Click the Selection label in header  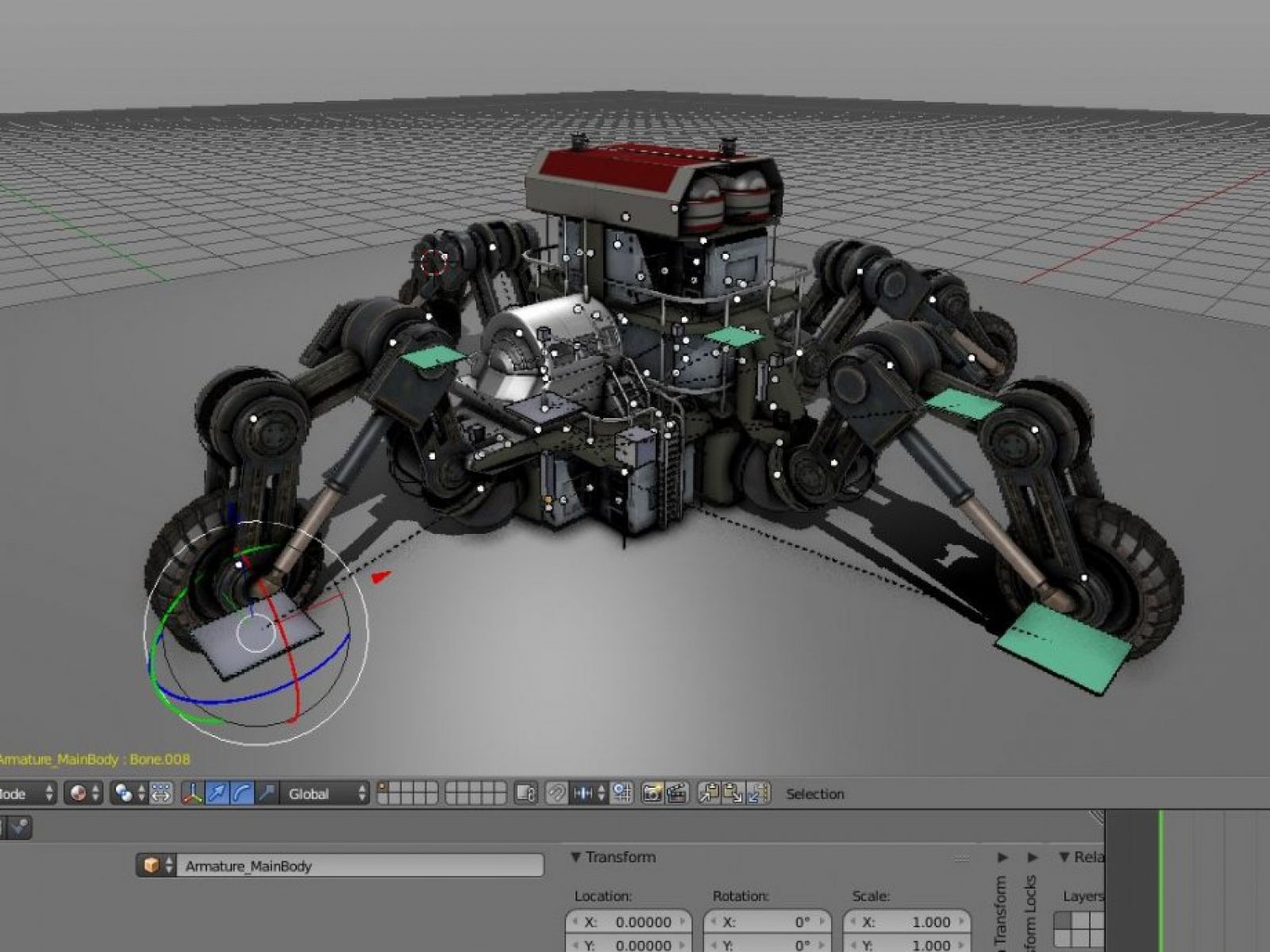click(x=815, y=793)
